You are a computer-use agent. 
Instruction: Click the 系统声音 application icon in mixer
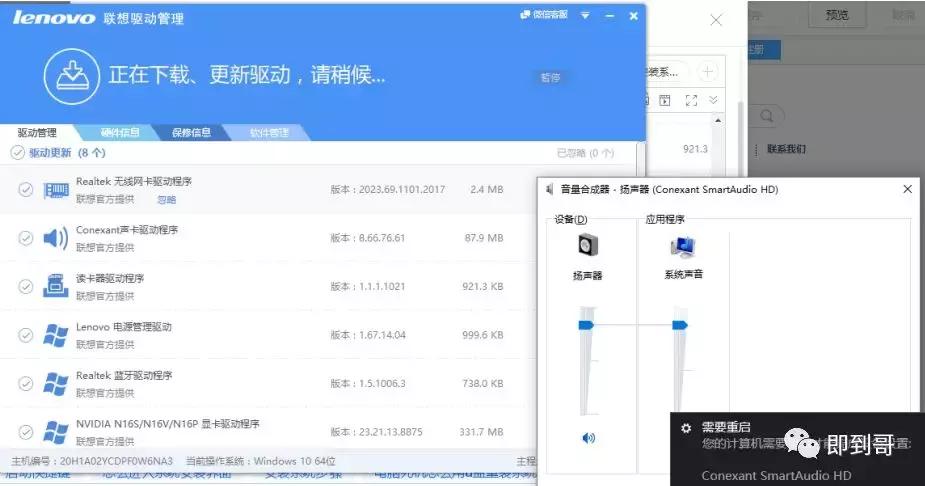[683, 247]
